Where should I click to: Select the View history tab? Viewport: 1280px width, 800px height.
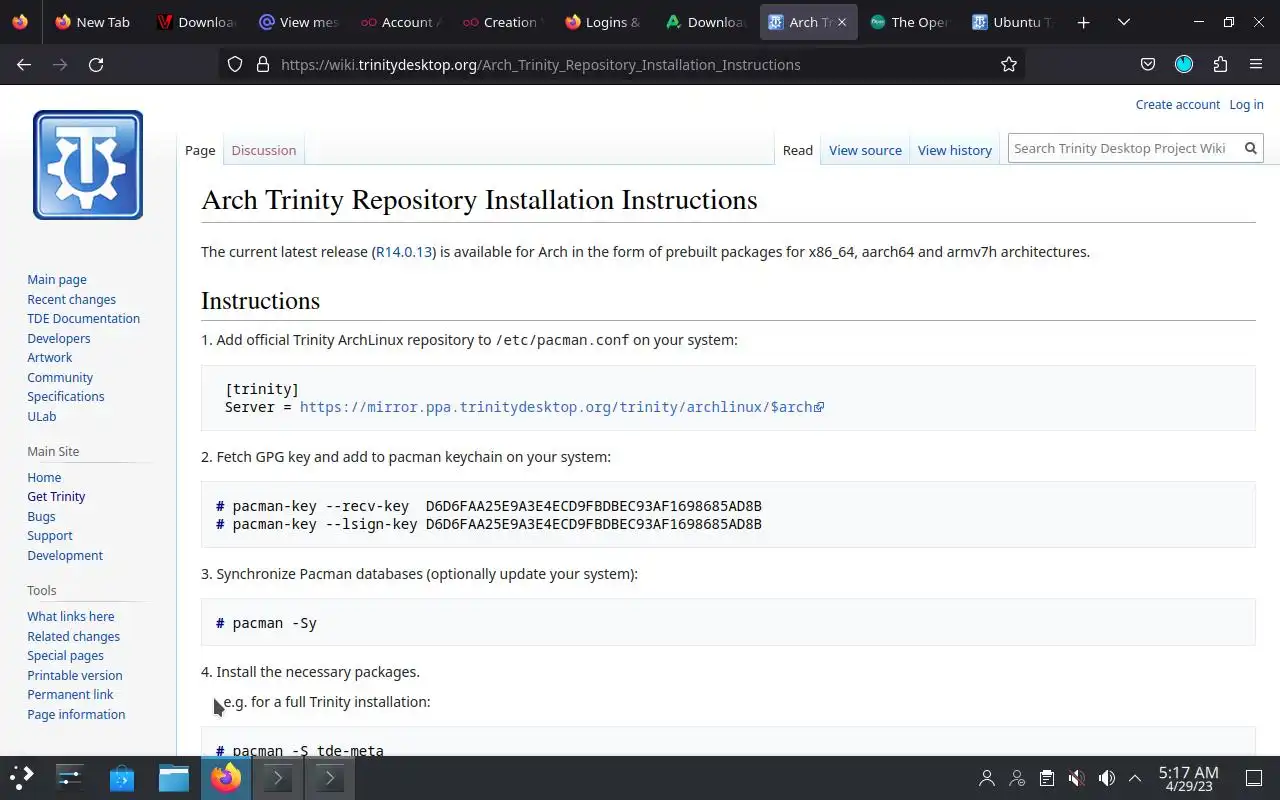pos(954,150)
